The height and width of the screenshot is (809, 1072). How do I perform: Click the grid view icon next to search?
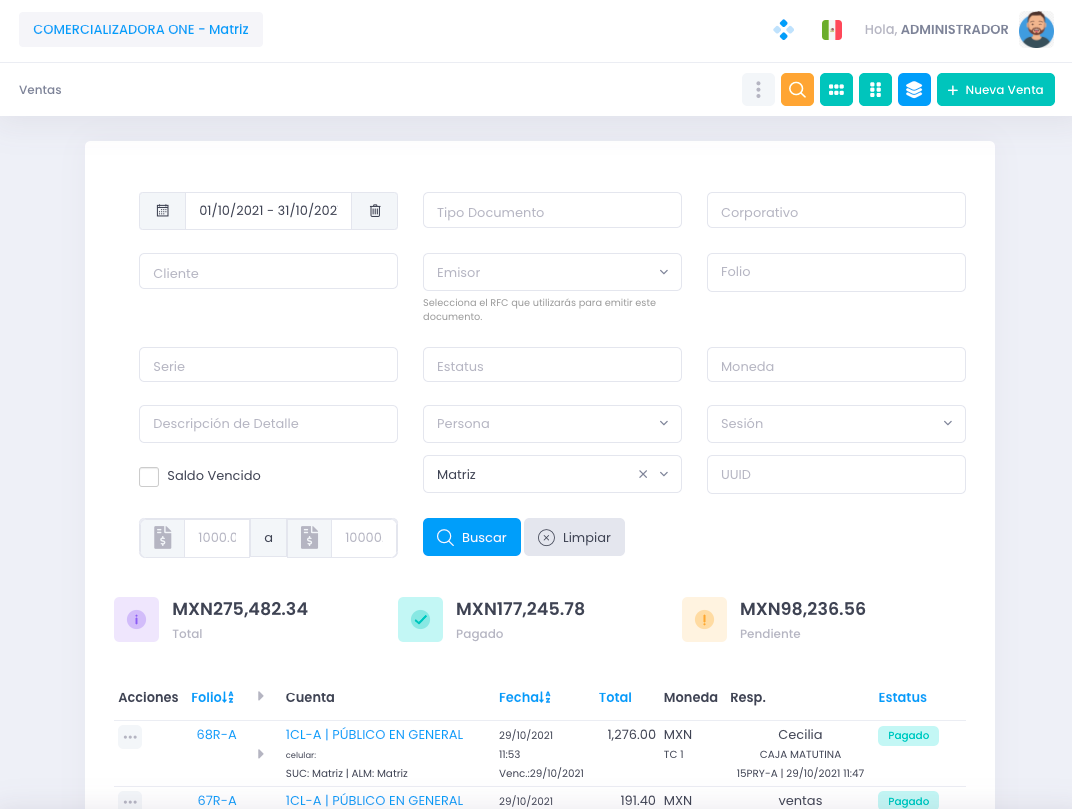(836, 89)
